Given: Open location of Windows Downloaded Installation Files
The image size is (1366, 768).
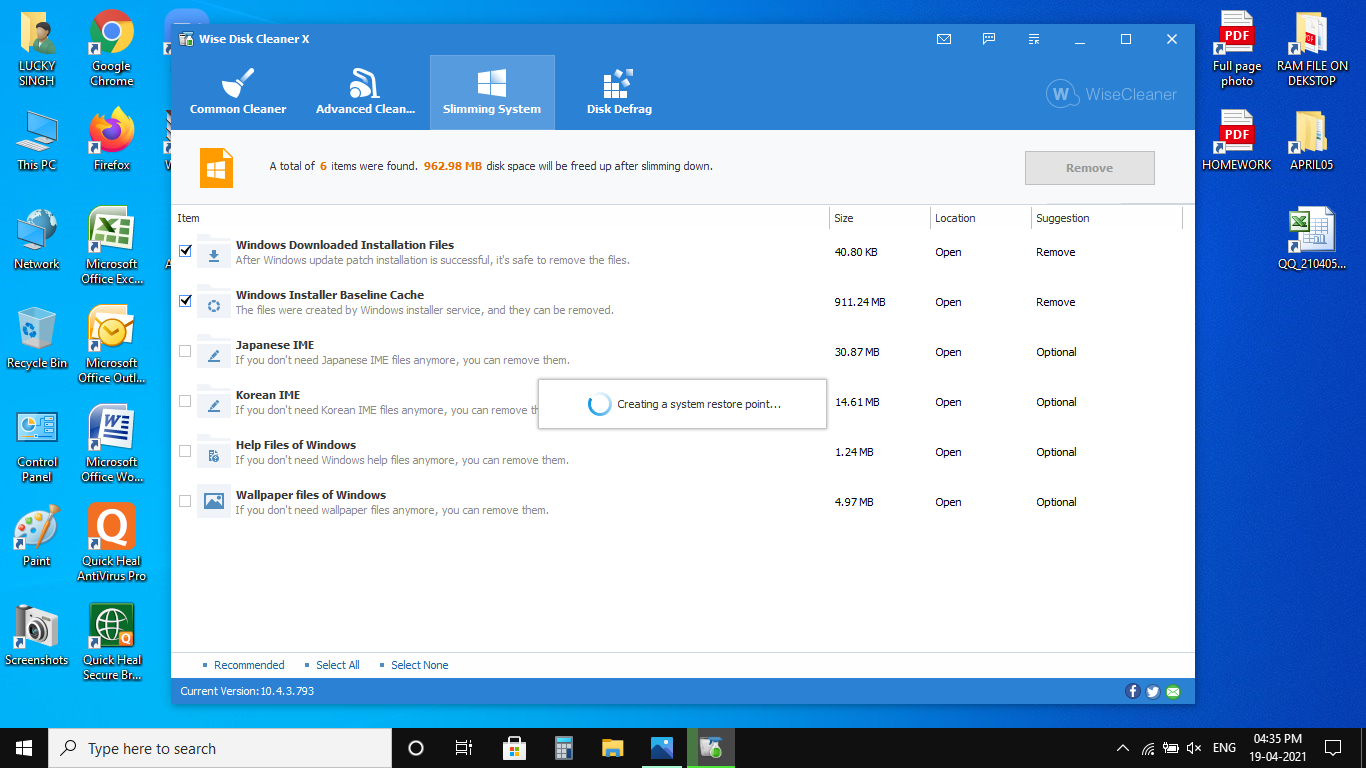Looking at the screenshot, I should pos(948,252).
